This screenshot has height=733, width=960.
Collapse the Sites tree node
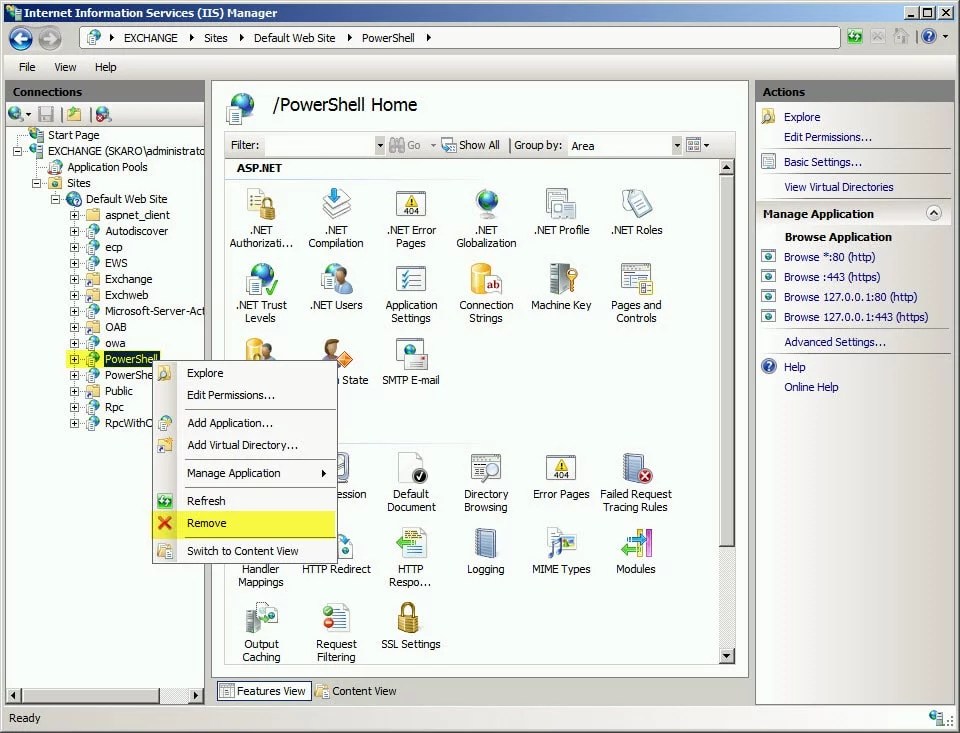click(x=36, y=183)
